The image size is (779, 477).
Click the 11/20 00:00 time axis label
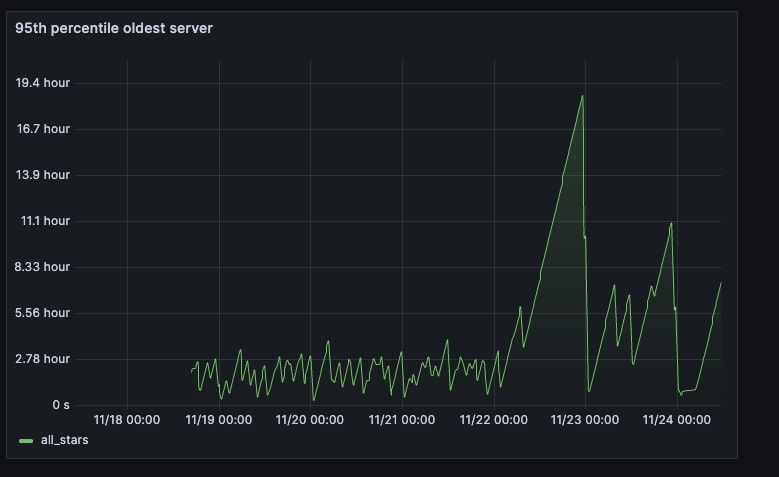(310, 420)
